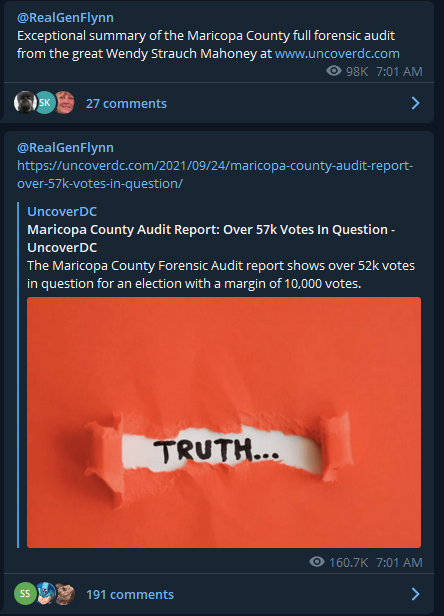Click the second post's @RealGenFlynn name

65,147
